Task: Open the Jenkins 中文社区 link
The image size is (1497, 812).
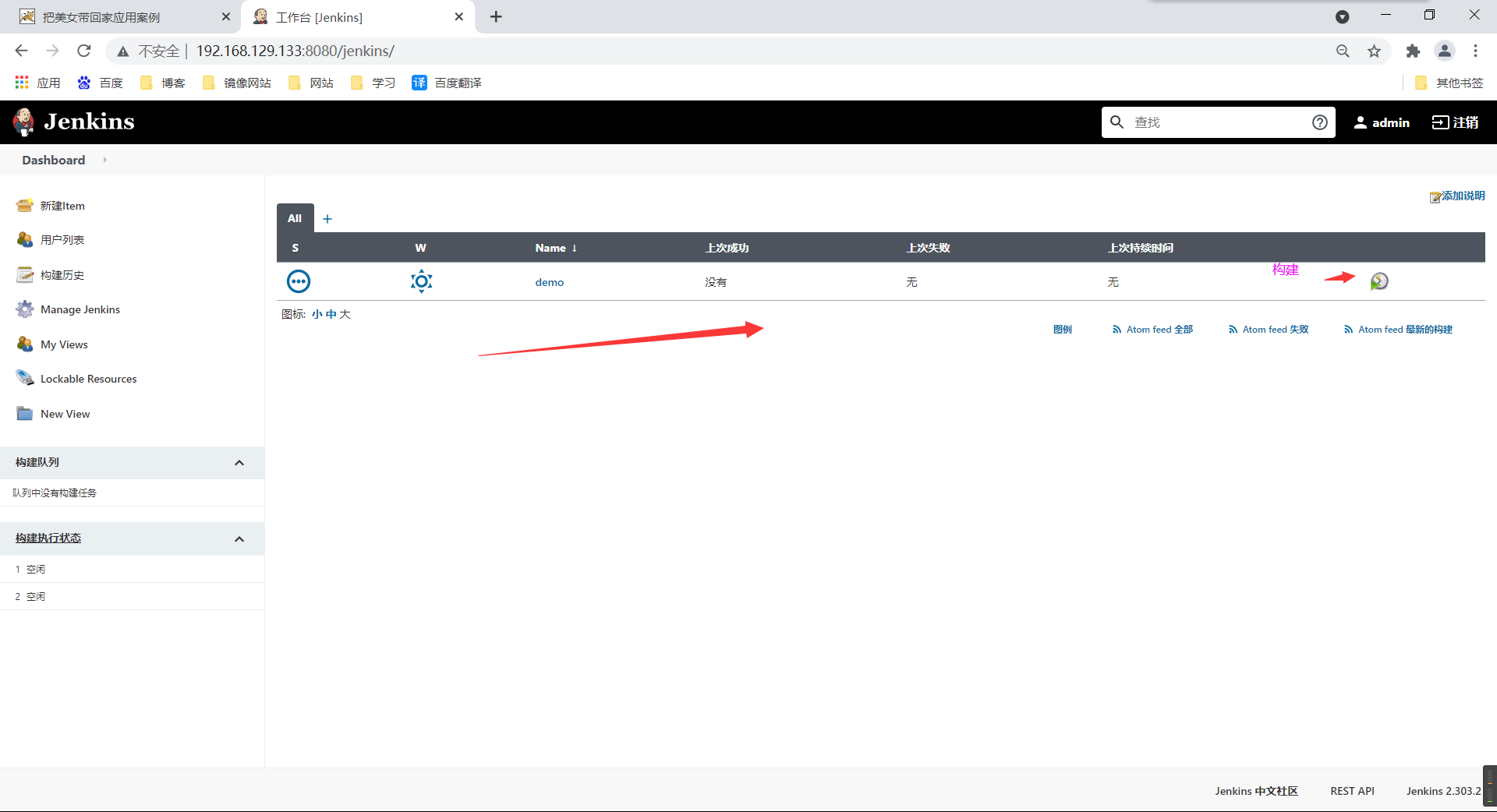Action: 1256,791
